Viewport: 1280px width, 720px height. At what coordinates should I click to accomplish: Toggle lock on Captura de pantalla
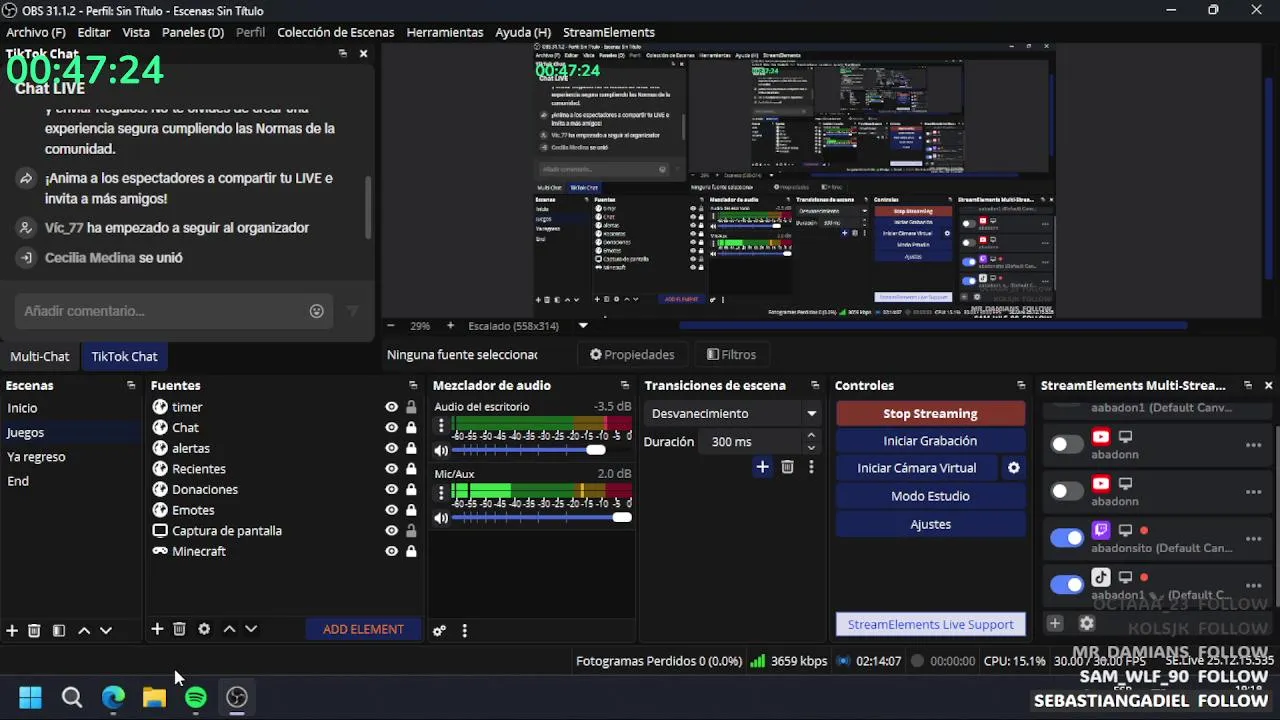tap(411, 531)
